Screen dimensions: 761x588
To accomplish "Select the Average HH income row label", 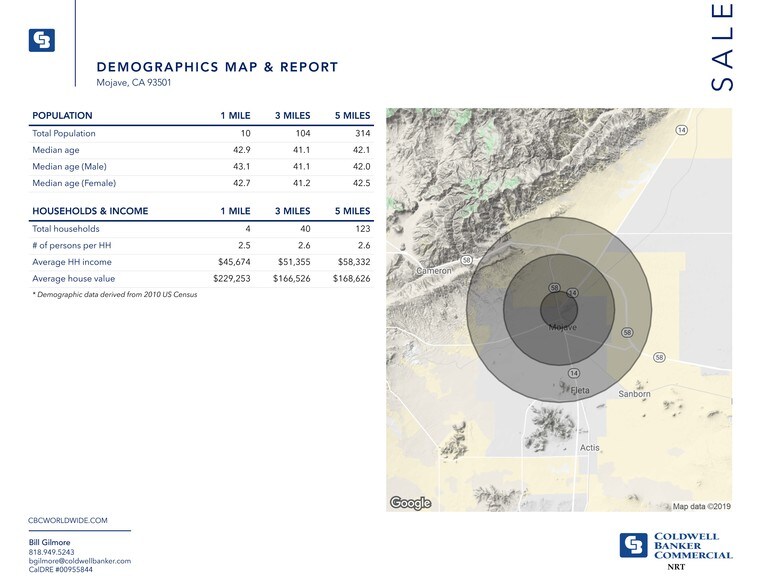I will pyautogui.click(x=72, y=262).
